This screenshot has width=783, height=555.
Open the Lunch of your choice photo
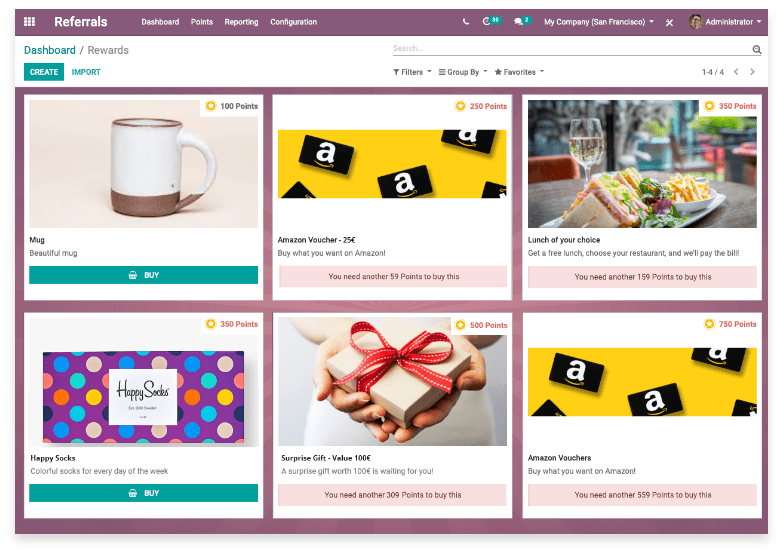tap(642, 164)
